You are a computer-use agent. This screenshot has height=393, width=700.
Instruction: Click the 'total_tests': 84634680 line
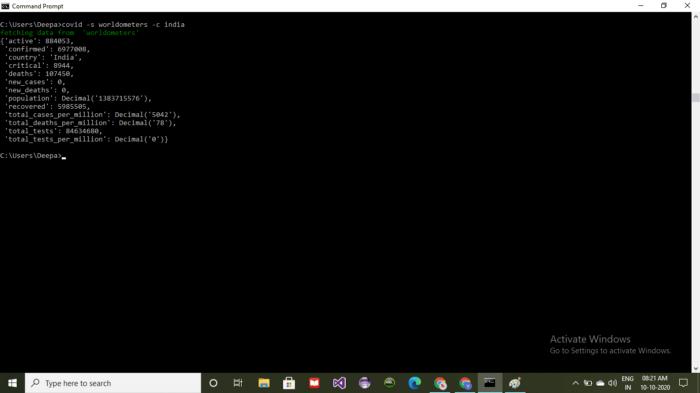tap(53, 131)
